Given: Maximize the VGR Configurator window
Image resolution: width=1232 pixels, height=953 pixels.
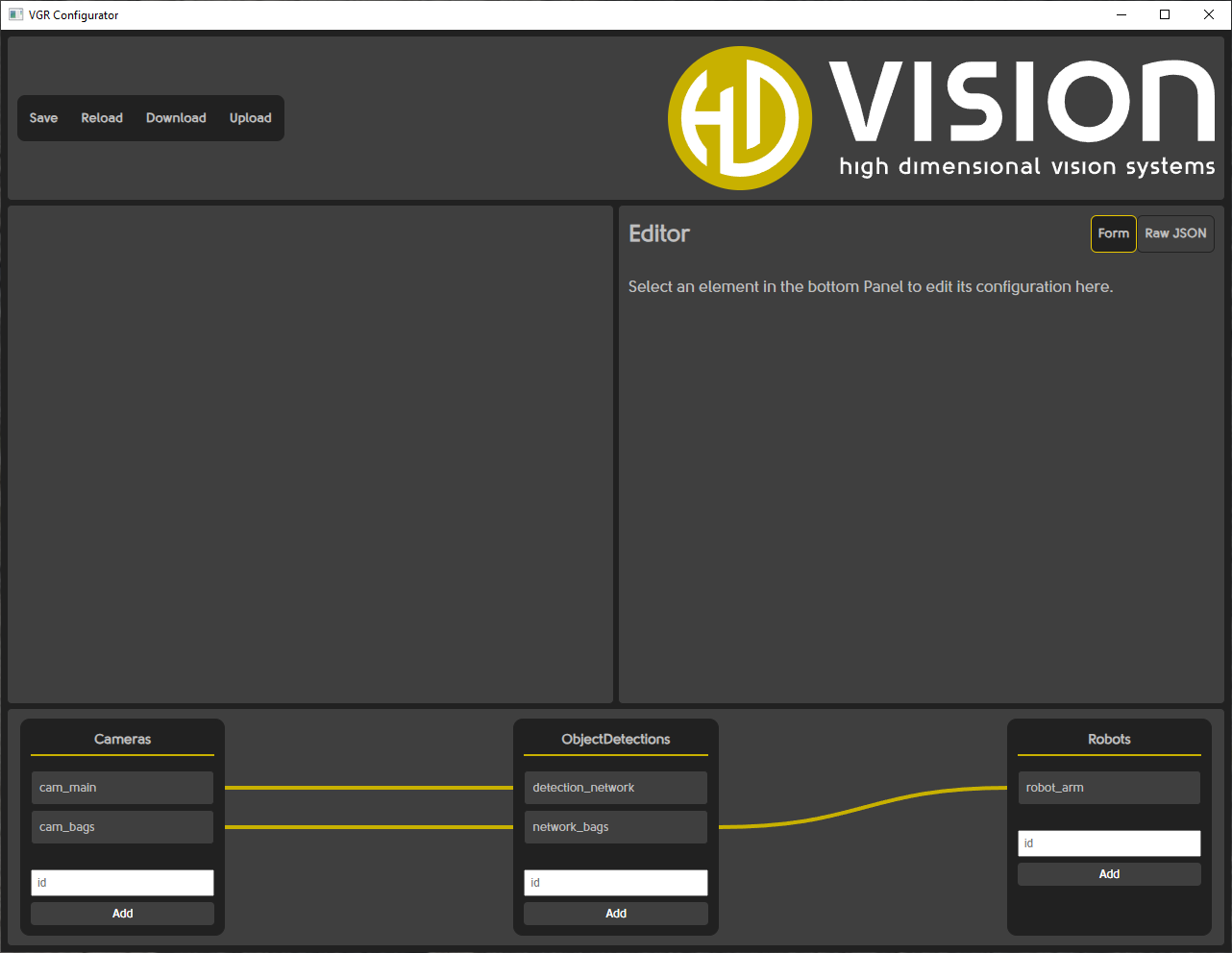Looking at the screenshot, I should 1165,14.
